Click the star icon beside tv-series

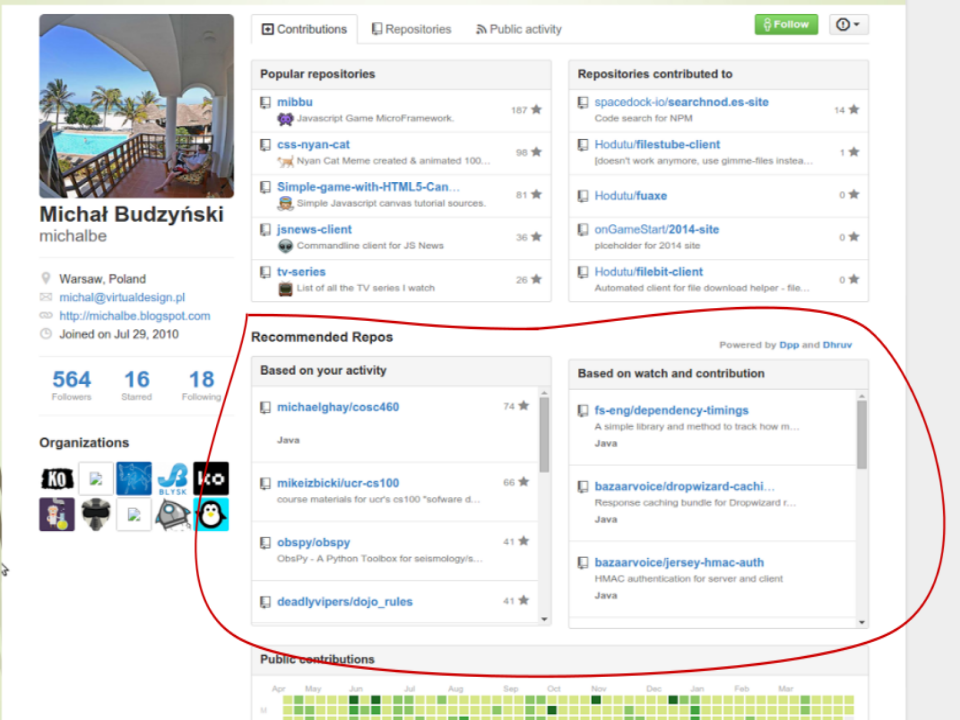click(x=536, y=279)
